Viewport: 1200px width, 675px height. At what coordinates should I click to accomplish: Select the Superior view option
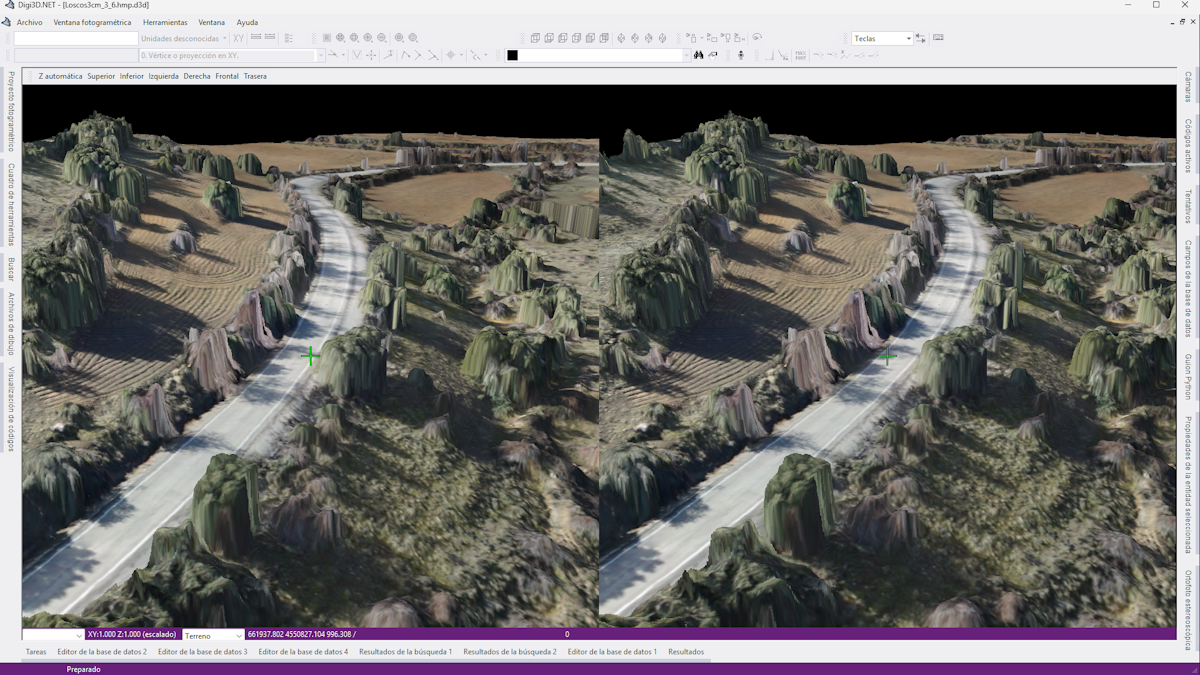[x=101, y=76]
